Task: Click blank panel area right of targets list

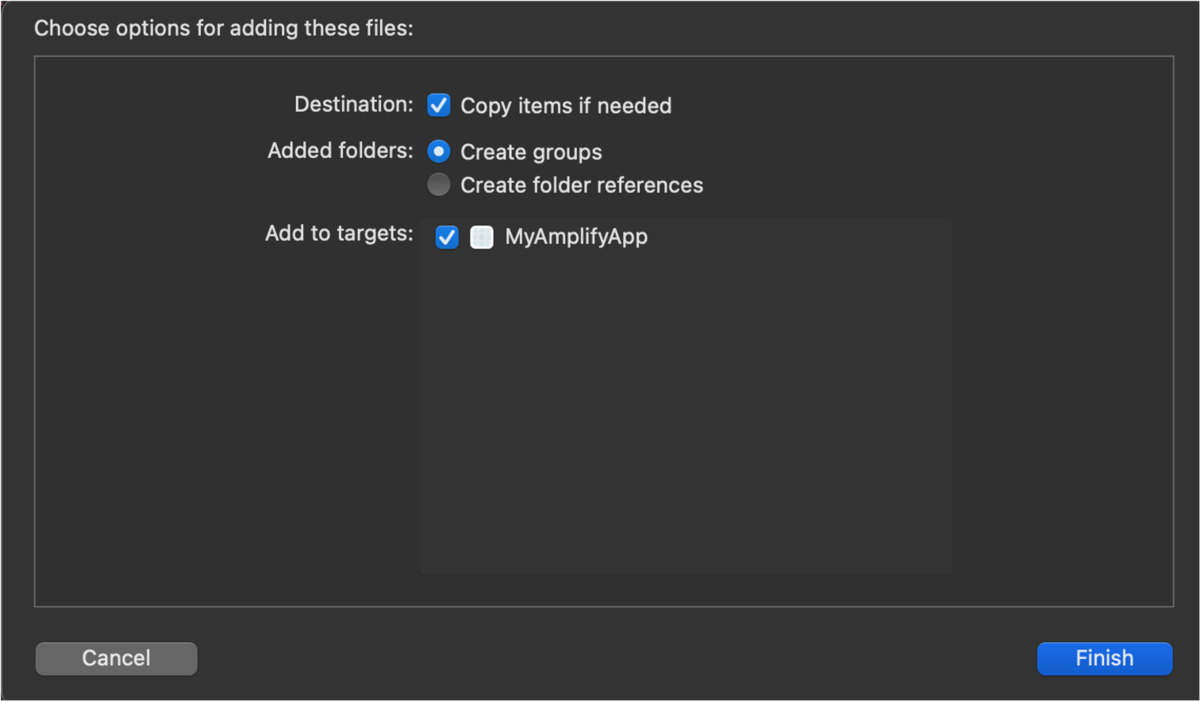Action: [x=1060, y=400]
